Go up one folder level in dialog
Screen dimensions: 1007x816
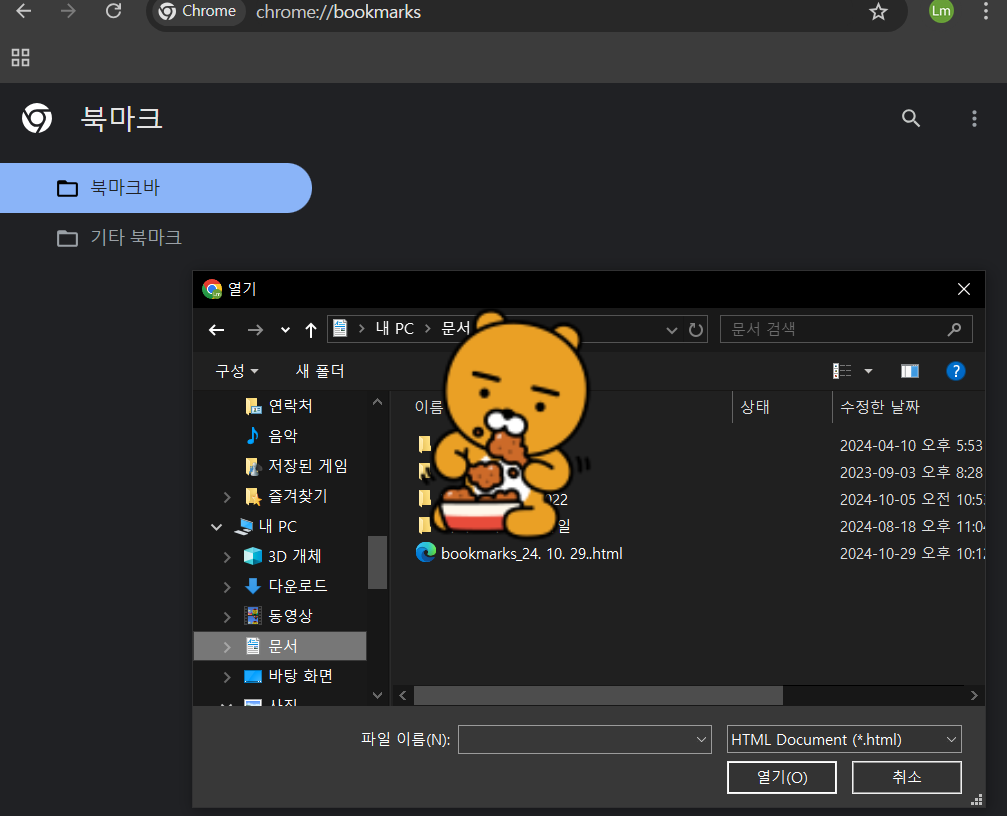311,330
